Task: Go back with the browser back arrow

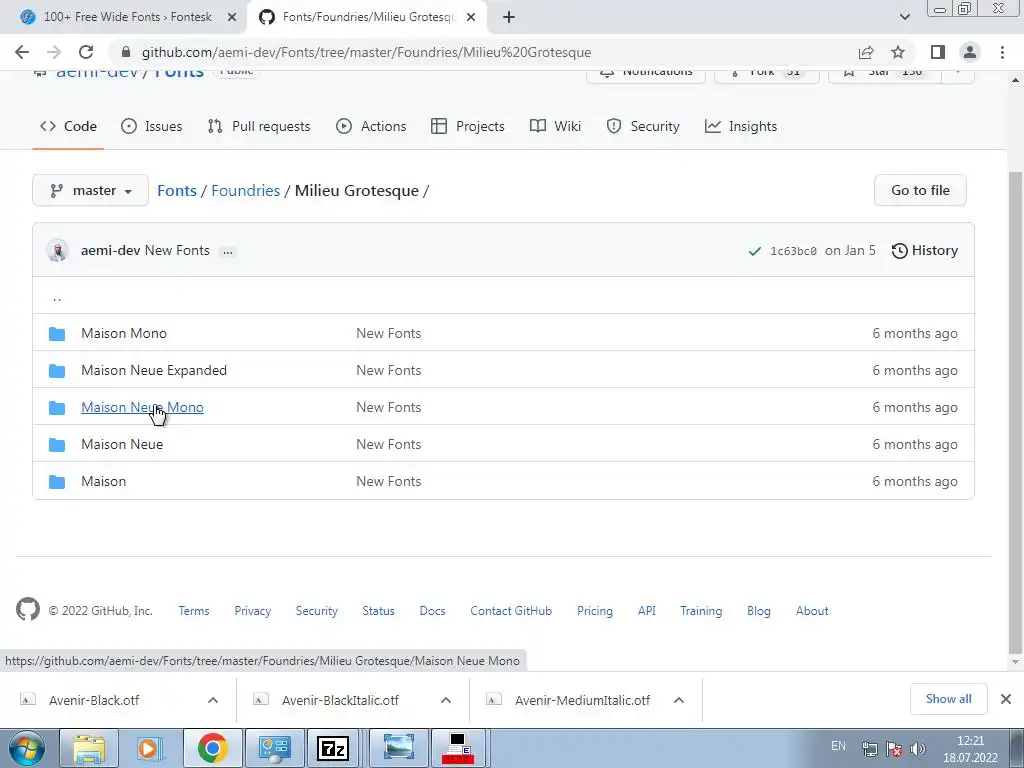Action: point(22,52)
